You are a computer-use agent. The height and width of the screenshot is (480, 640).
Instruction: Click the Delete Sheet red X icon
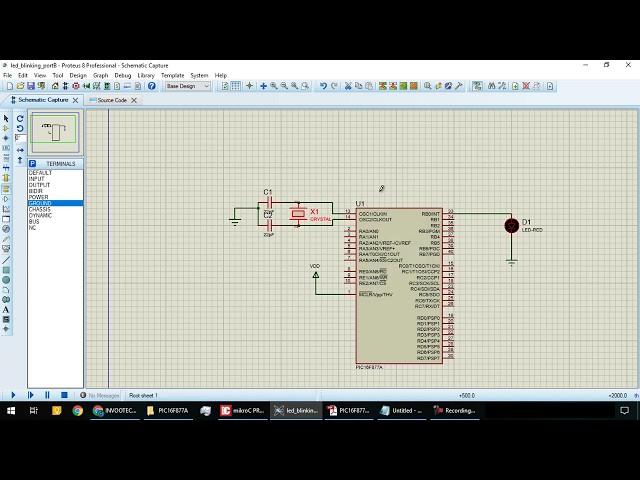pyautogui.click(x=526, y=86)
